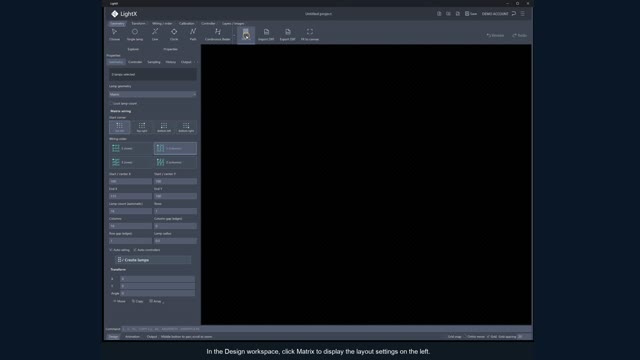Click the Rows input field
Image resolution: width=640 pixels, height=360 pixels.
point(175,211)
